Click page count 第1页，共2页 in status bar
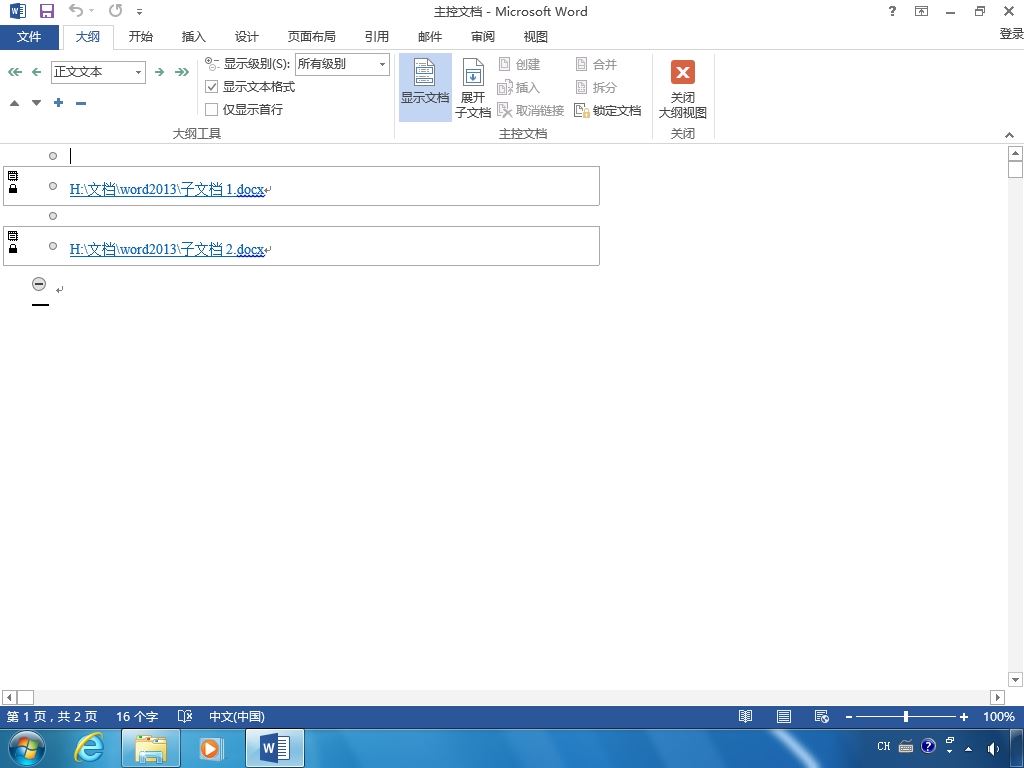This screenshot has height=768, width=1024. [52, 716]
